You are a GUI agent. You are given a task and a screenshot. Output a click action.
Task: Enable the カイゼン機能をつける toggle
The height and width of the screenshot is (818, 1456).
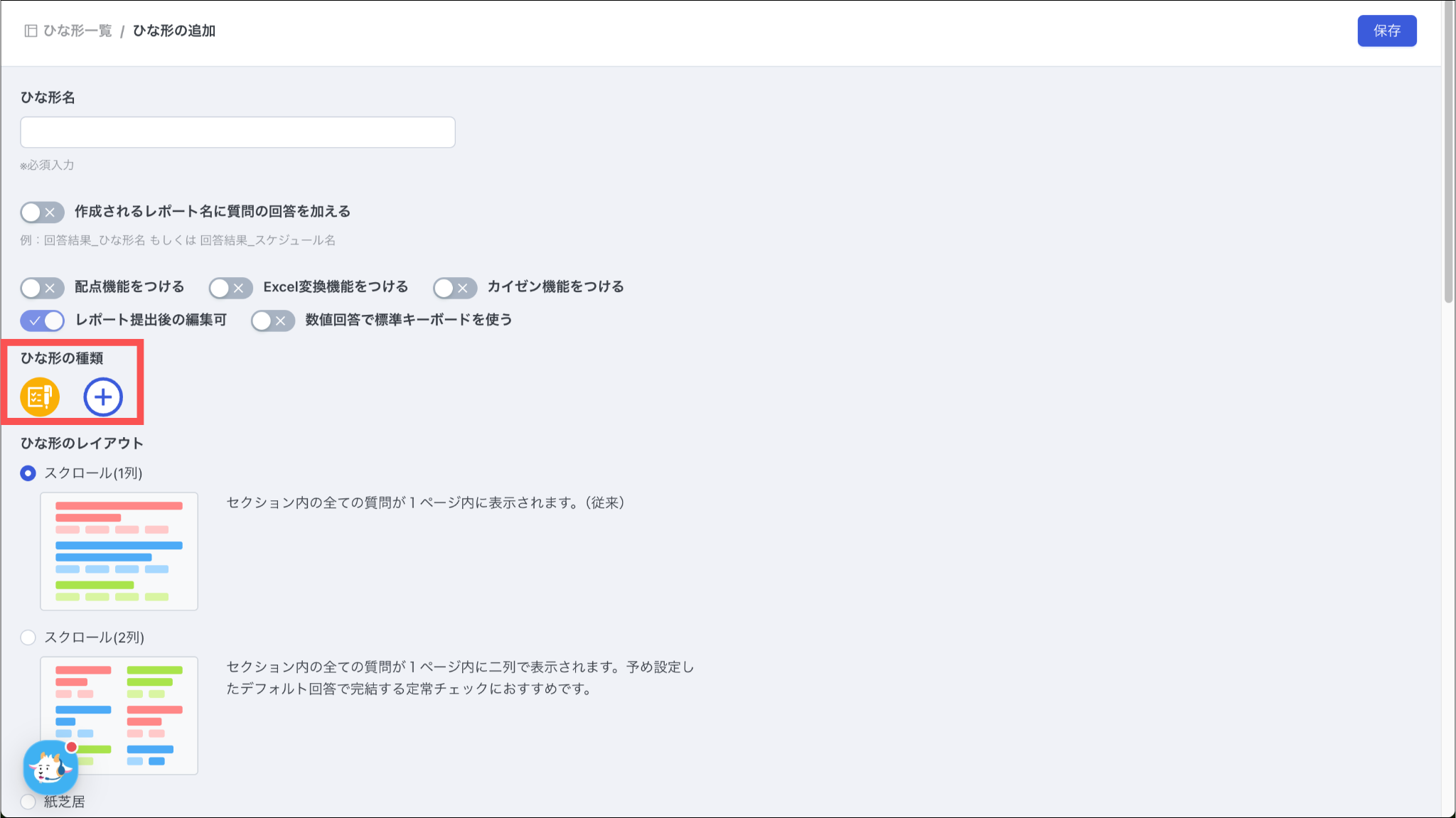click(x=455, y=288)
